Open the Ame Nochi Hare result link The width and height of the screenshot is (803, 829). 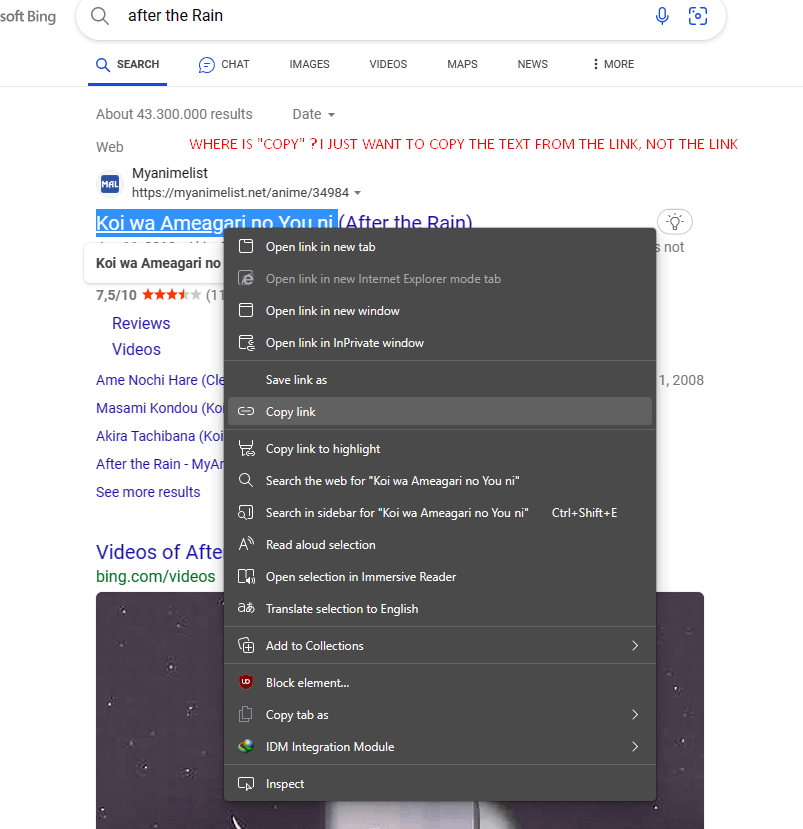point(160,380)
